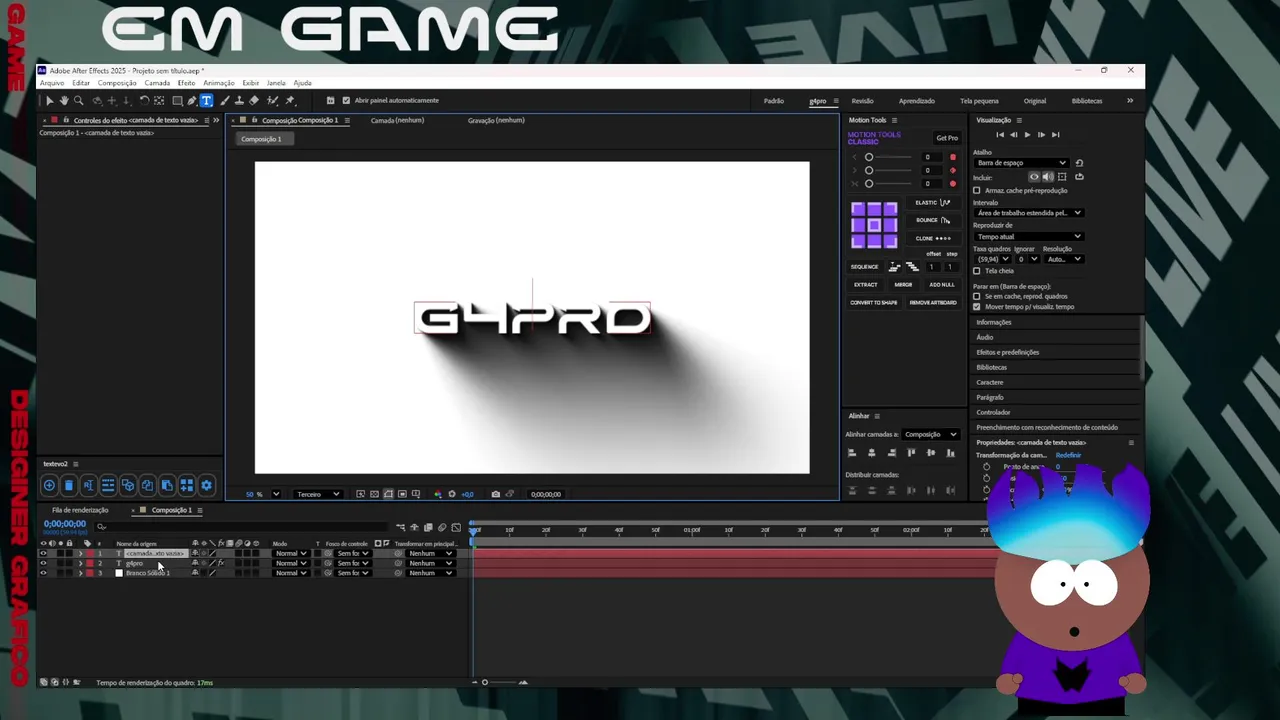Hide the g4pro layer

[x=42, y=563]
